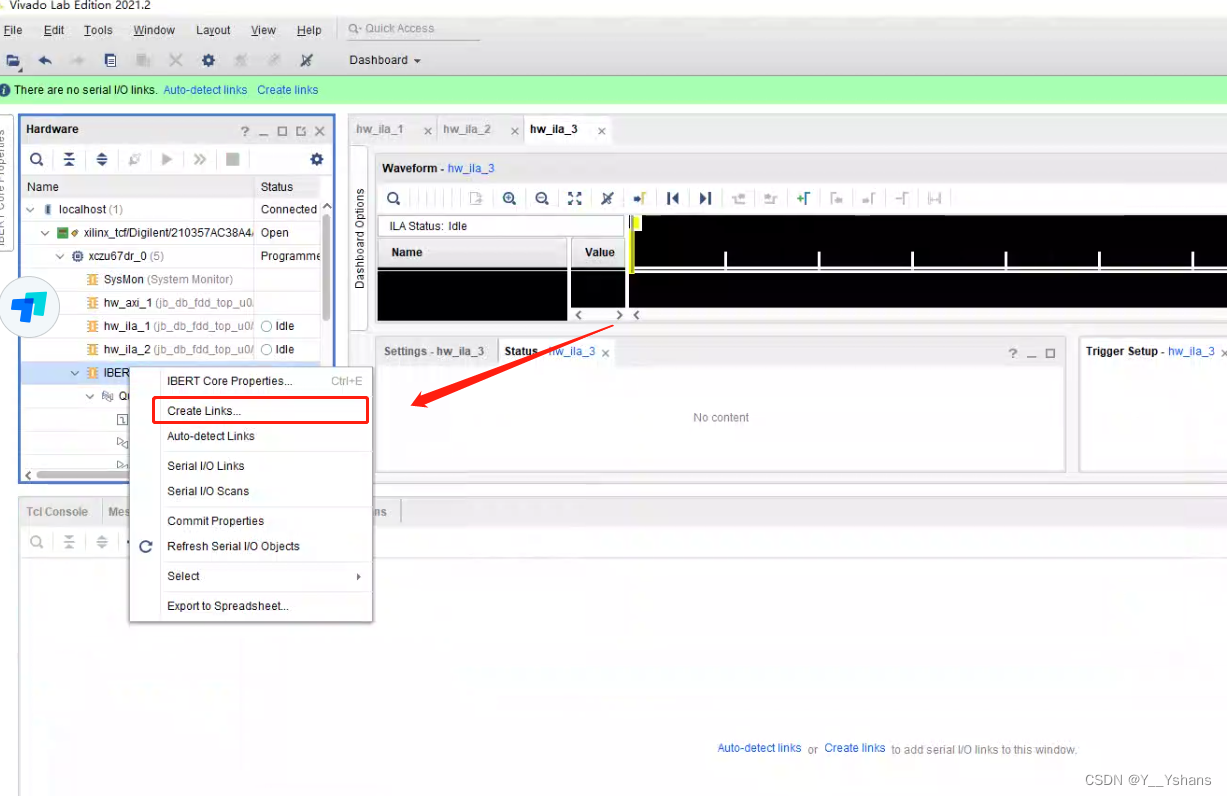The height and width of the screenshot is (796, 1227).
Task: Click stop trigger square in Hardware toolbar
Action: [232, 159]
